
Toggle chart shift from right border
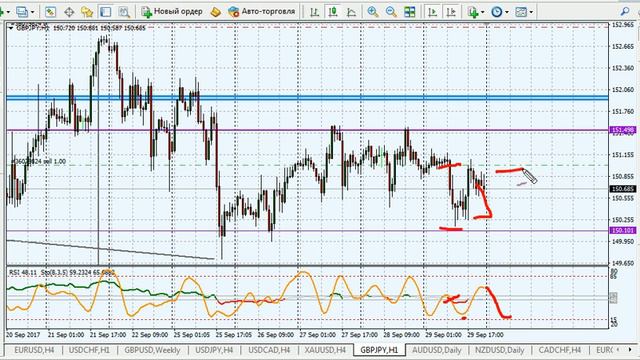point(451,12)
